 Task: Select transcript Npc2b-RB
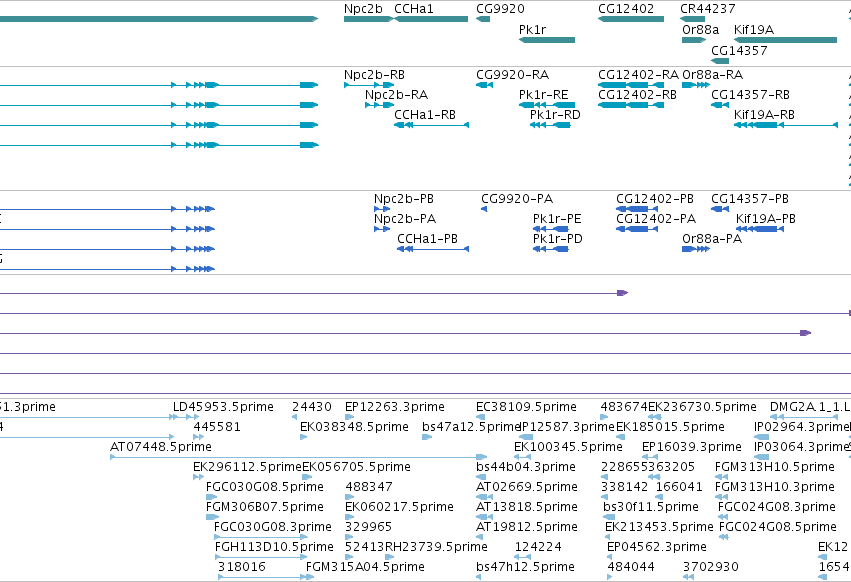pyautogui.click(x=369, y=85)
